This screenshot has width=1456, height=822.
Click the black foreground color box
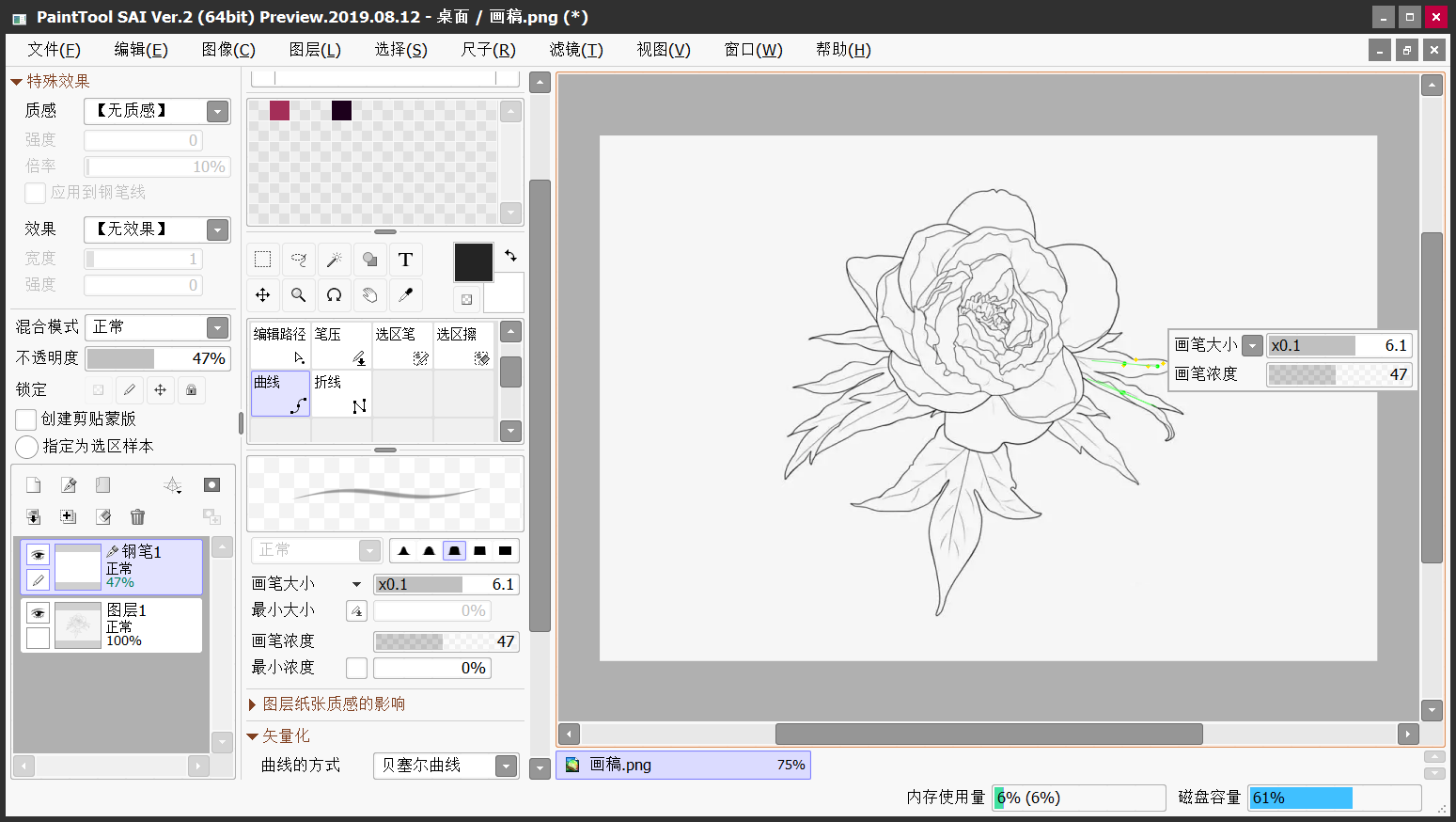474,262
